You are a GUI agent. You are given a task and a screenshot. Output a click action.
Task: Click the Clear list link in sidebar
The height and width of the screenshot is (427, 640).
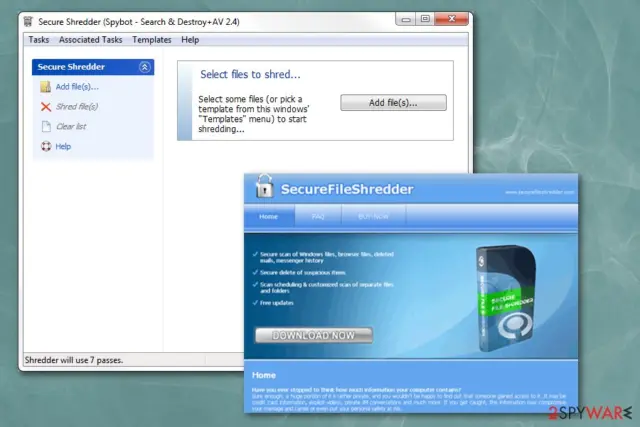(71, 127)
